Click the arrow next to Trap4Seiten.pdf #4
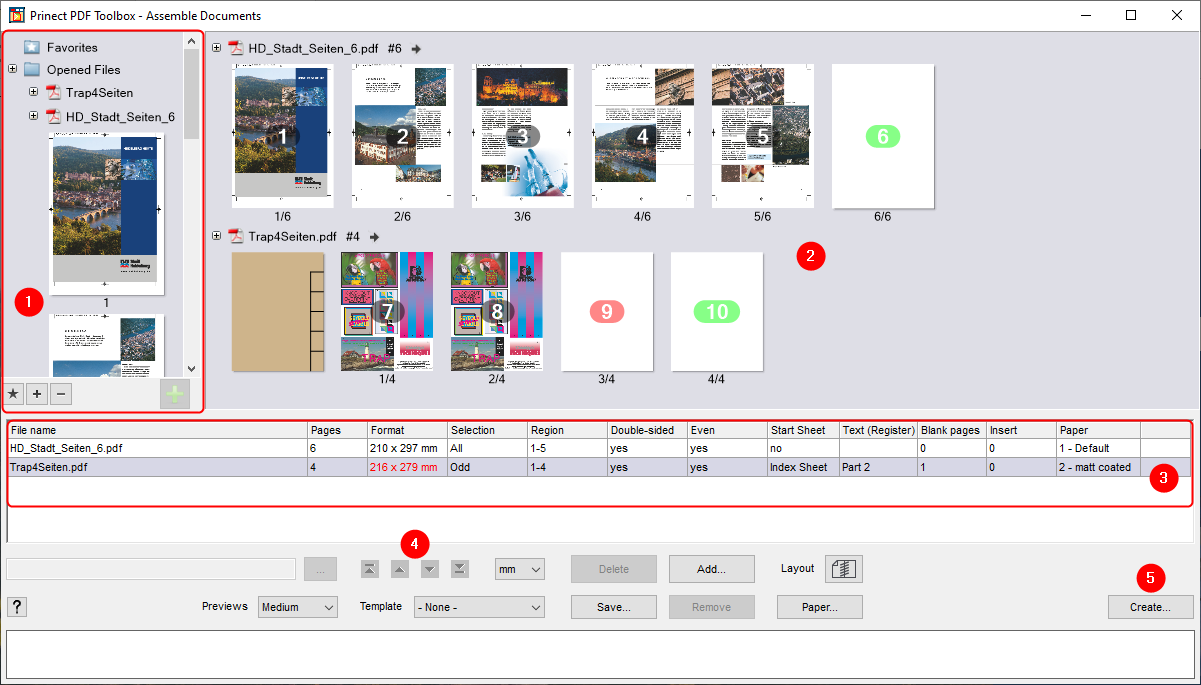 (375, 237)
